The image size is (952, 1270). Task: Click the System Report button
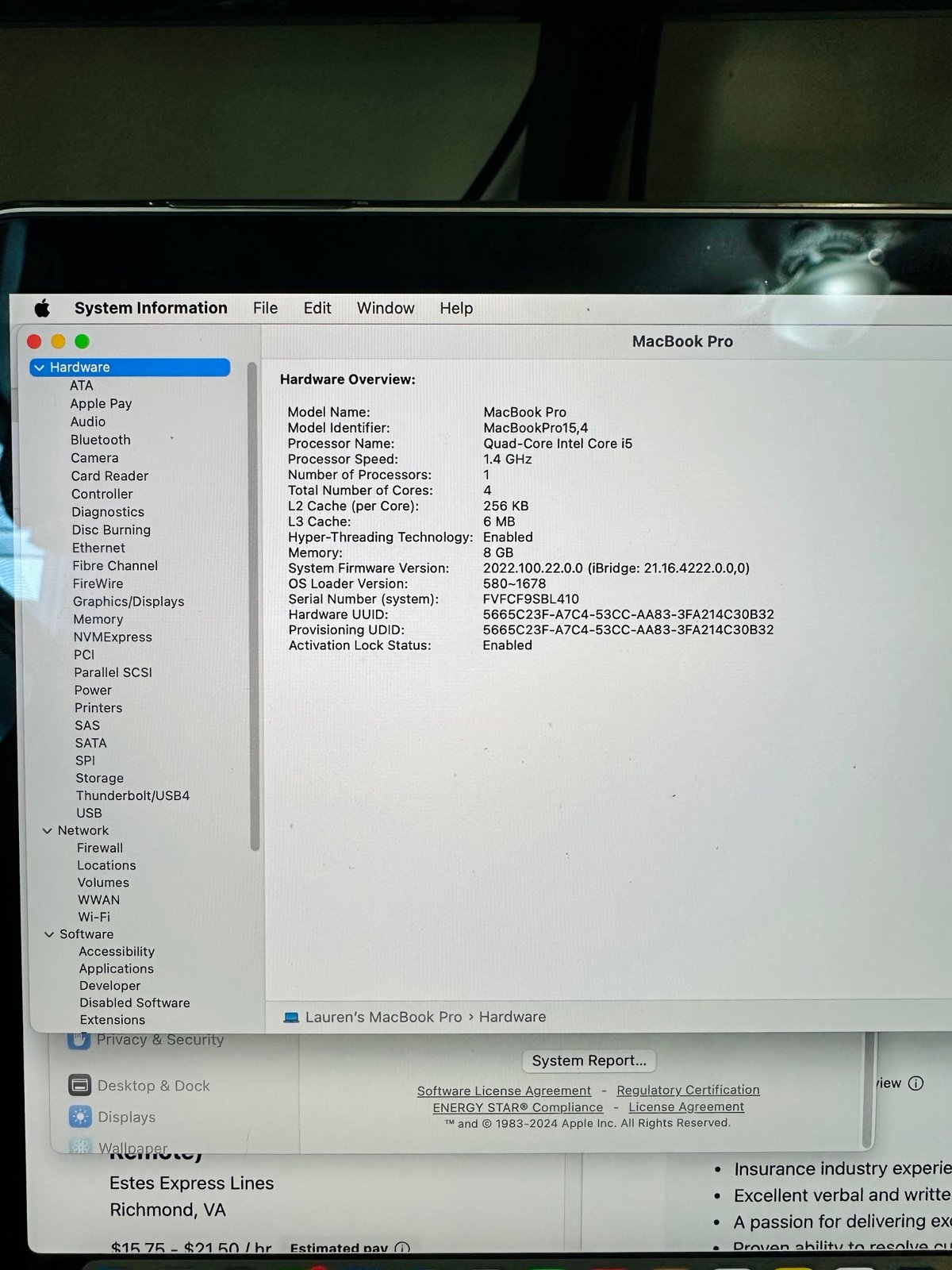point(589,1060)
